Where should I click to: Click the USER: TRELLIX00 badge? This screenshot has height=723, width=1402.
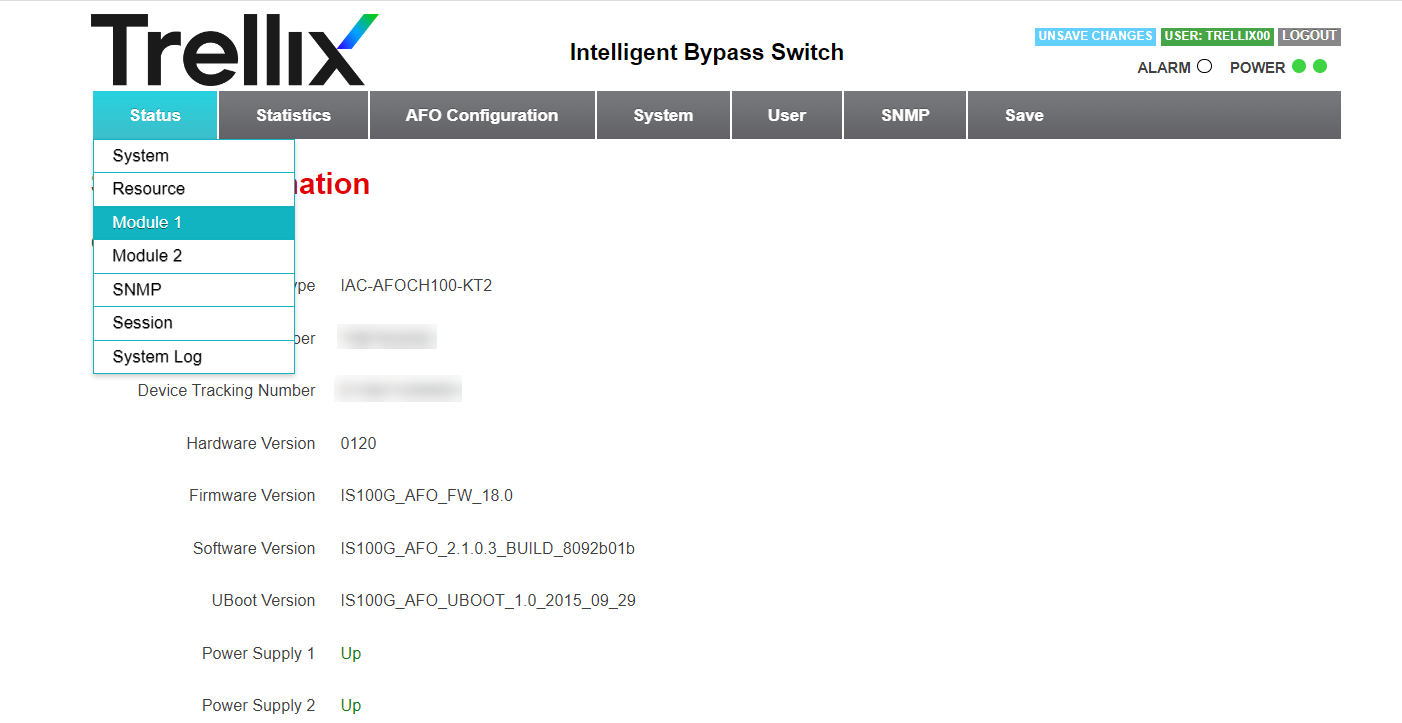point(1217,36)
